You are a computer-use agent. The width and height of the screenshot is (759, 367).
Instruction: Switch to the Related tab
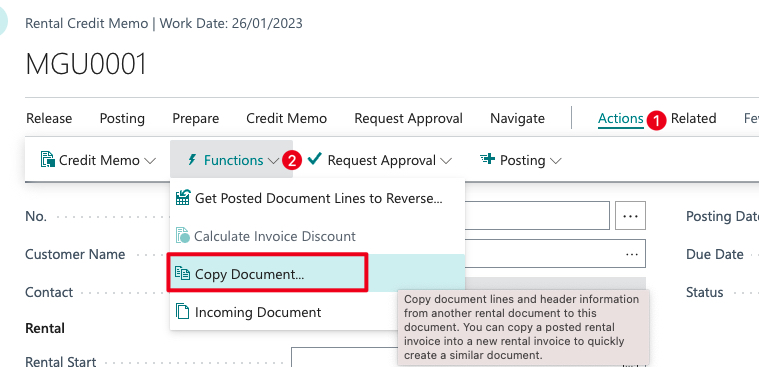click(693, 119)
